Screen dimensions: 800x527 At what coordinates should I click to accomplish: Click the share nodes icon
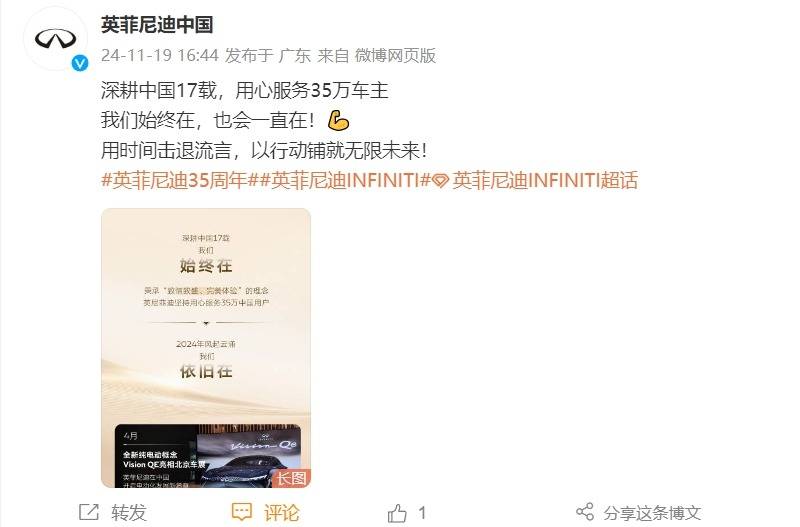pyautogui.click(x=585, y=512)
